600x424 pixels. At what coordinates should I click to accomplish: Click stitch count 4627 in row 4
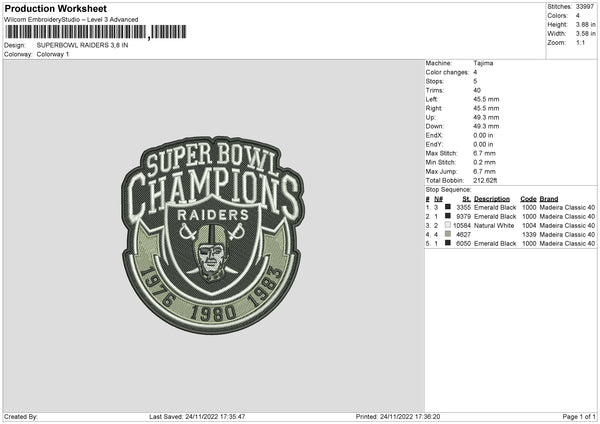click(x=463, y=235)
